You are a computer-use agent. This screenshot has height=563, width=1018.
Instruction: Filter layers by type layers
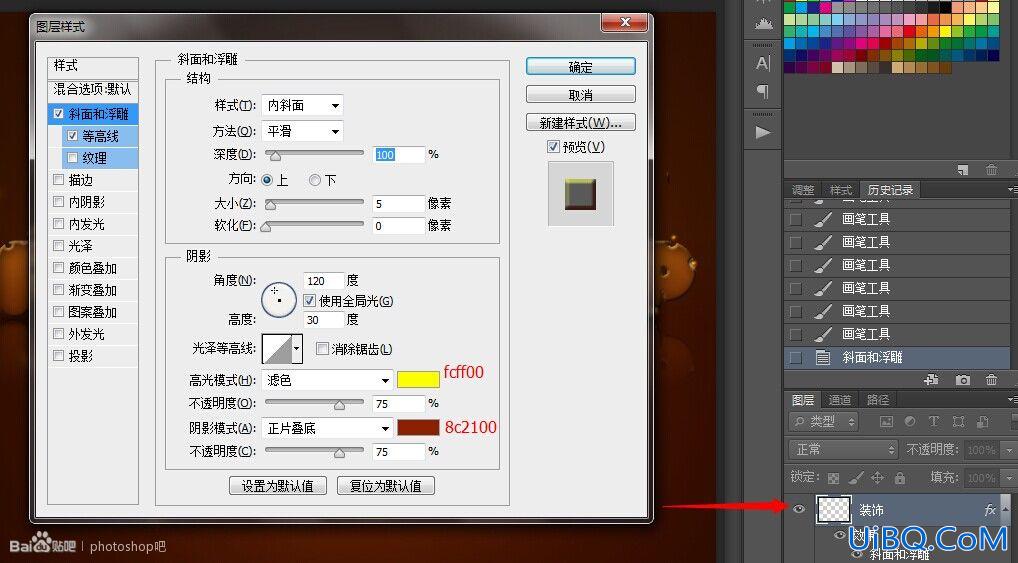coord(934,421)
